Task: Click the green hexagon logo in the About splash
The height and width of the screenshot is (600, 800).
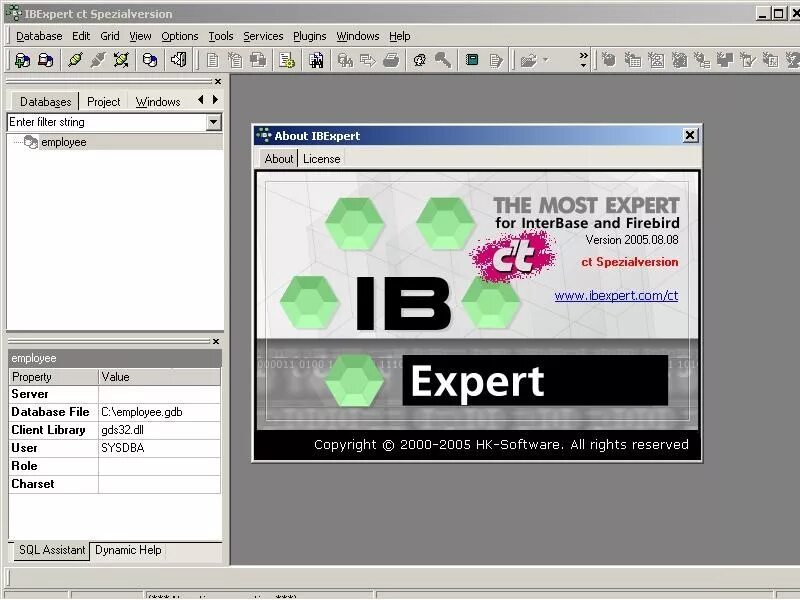Action: 355,222
